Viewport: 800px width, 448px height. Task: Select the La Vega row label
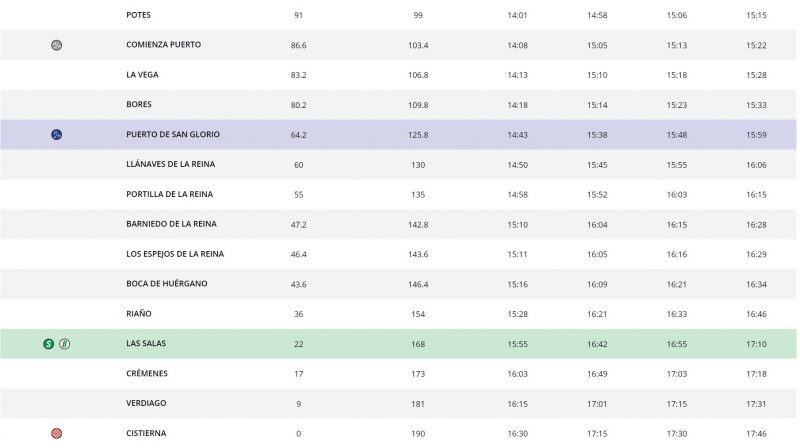(x=145, y=75)
